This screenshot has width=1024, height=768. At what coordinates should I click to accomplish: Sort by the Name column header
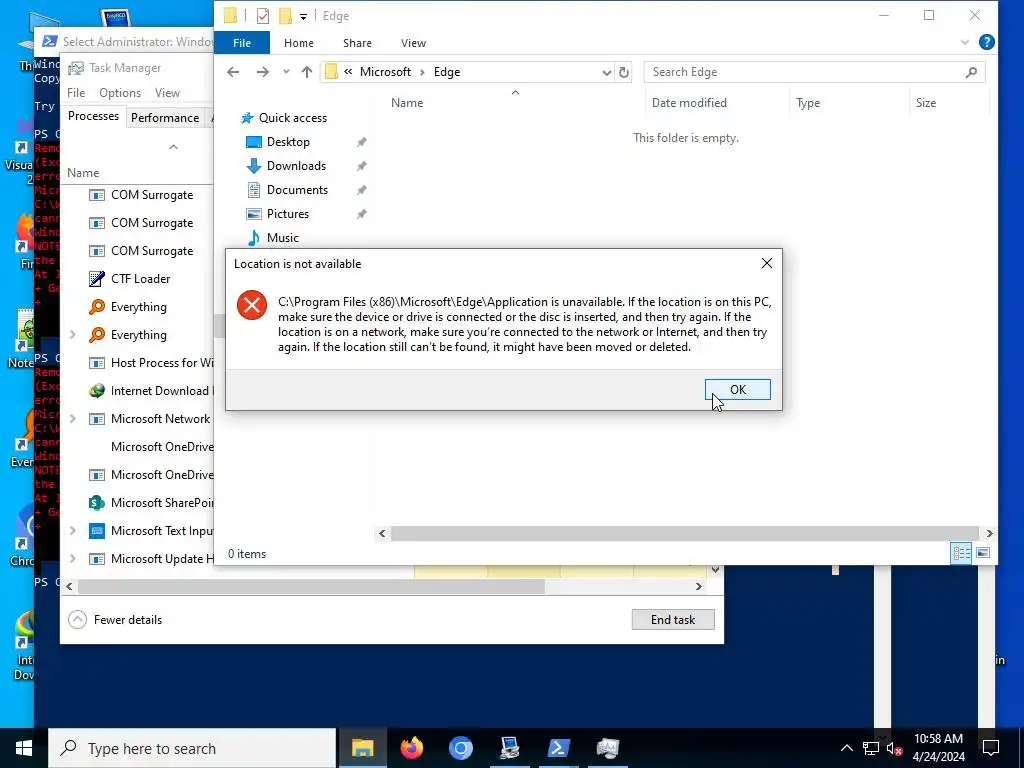point(407,103)
